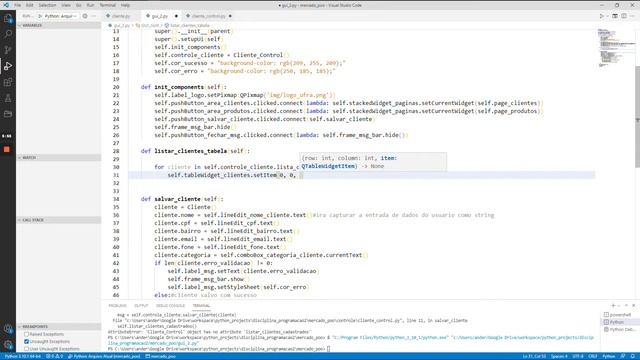Screen dimensions: 640x360
Task: Click Python Arquivo Atual debug config in status bar
Action: click(104, 356)
